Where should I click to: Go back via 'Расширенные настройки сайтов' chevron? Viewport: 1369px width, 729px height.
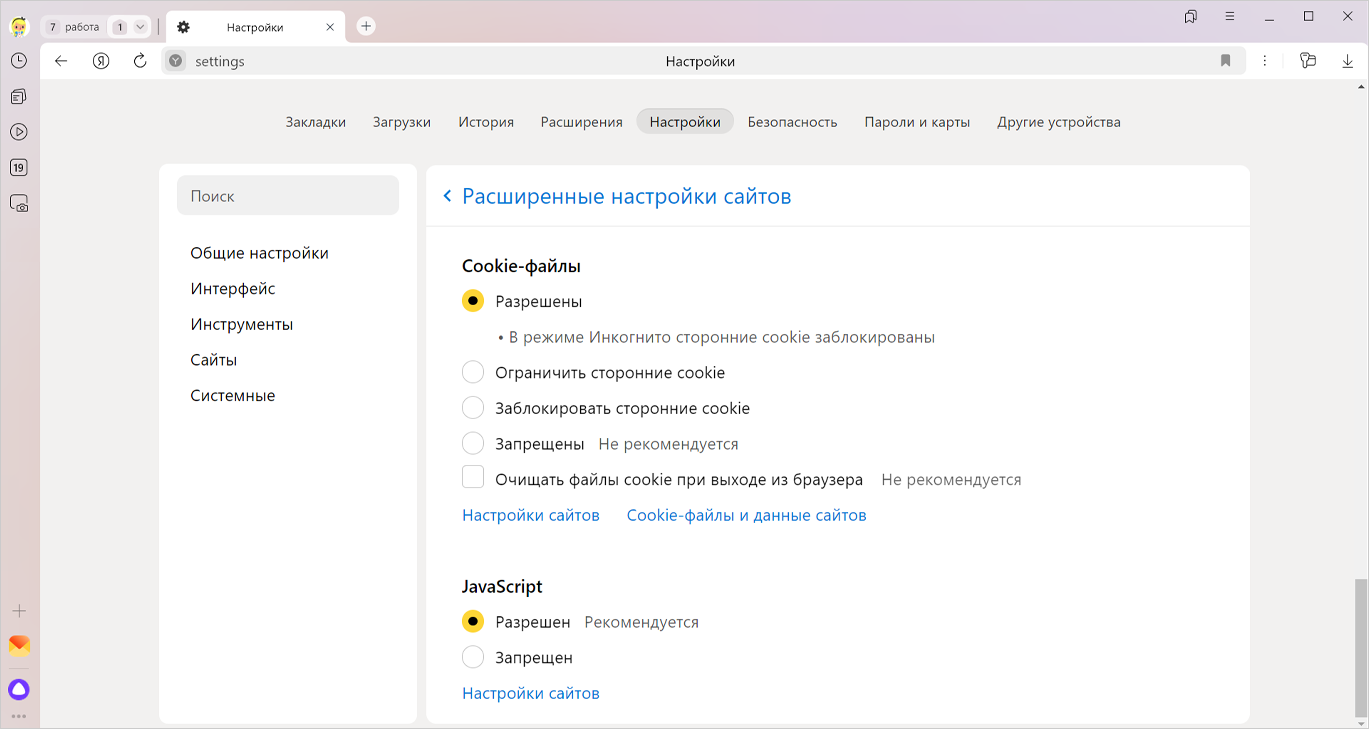(448, 197)
